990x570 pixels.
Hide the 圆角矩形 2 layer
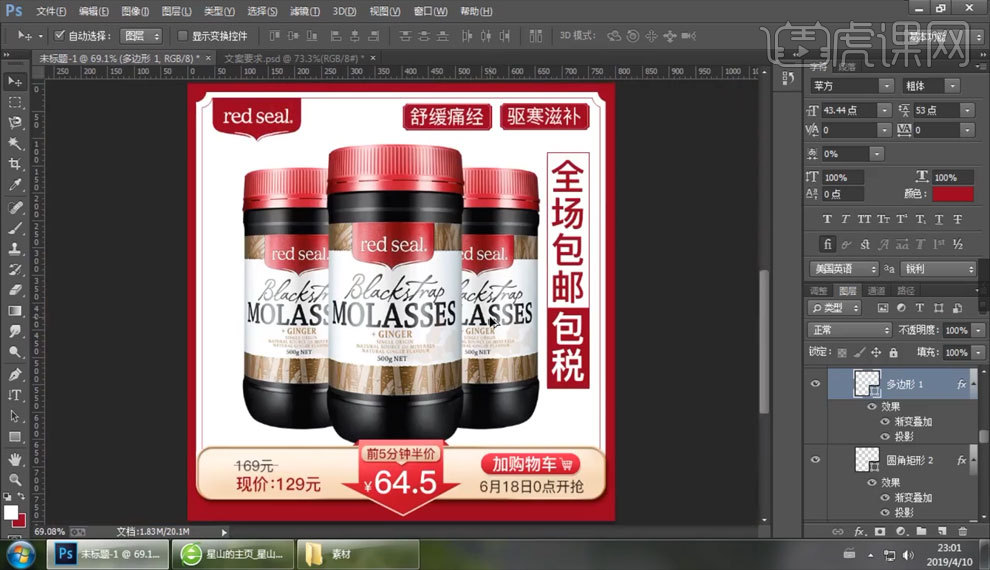[x=815, y=460]
